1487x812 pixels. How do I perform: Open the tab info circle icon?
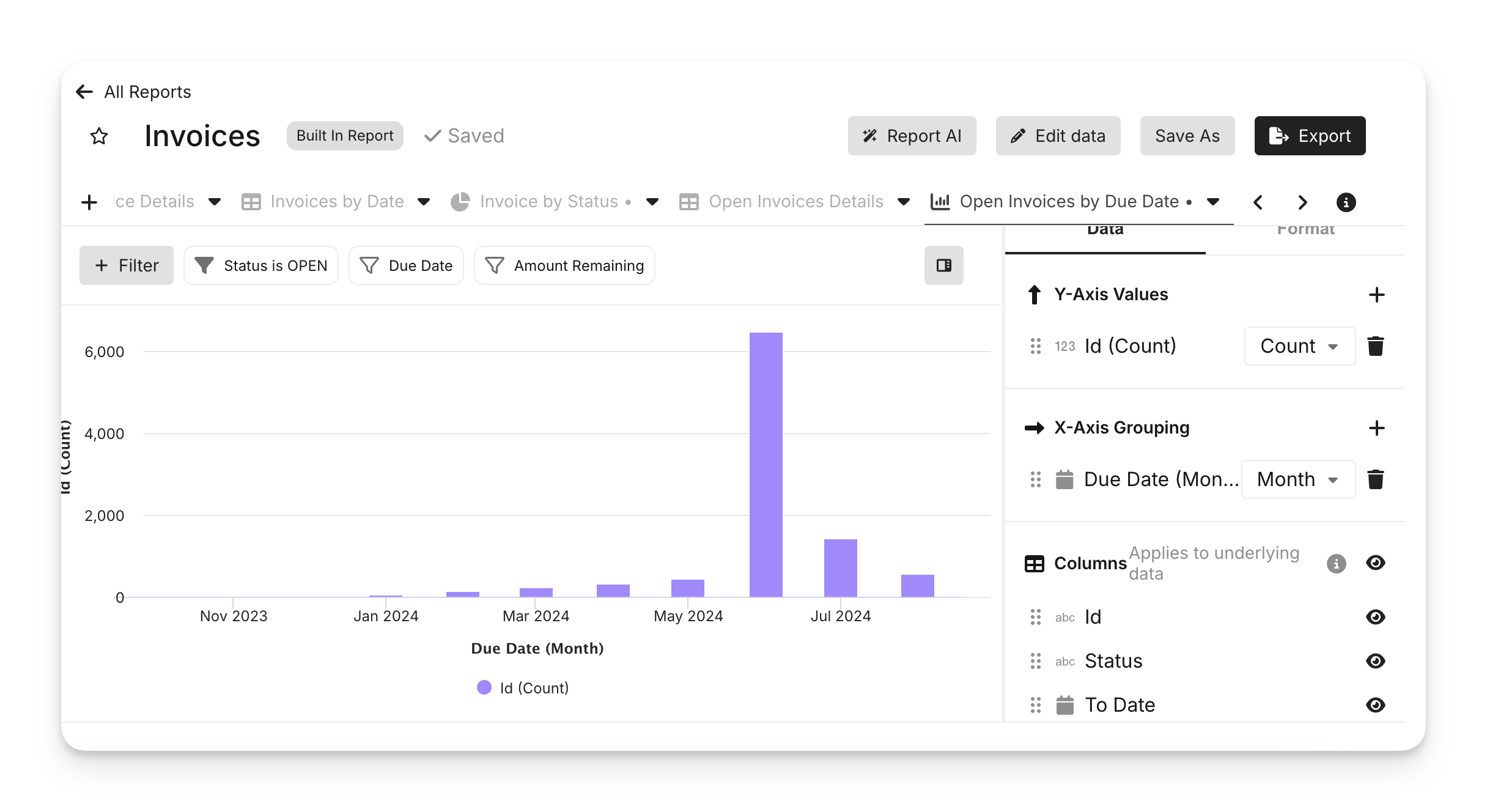[x=1346, y=202]
